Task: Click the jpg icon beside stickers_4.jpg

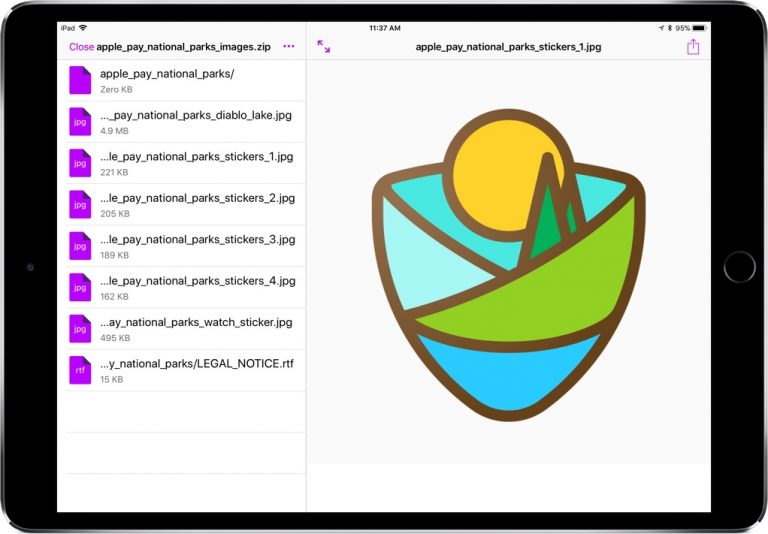Action: pos(80,287)
